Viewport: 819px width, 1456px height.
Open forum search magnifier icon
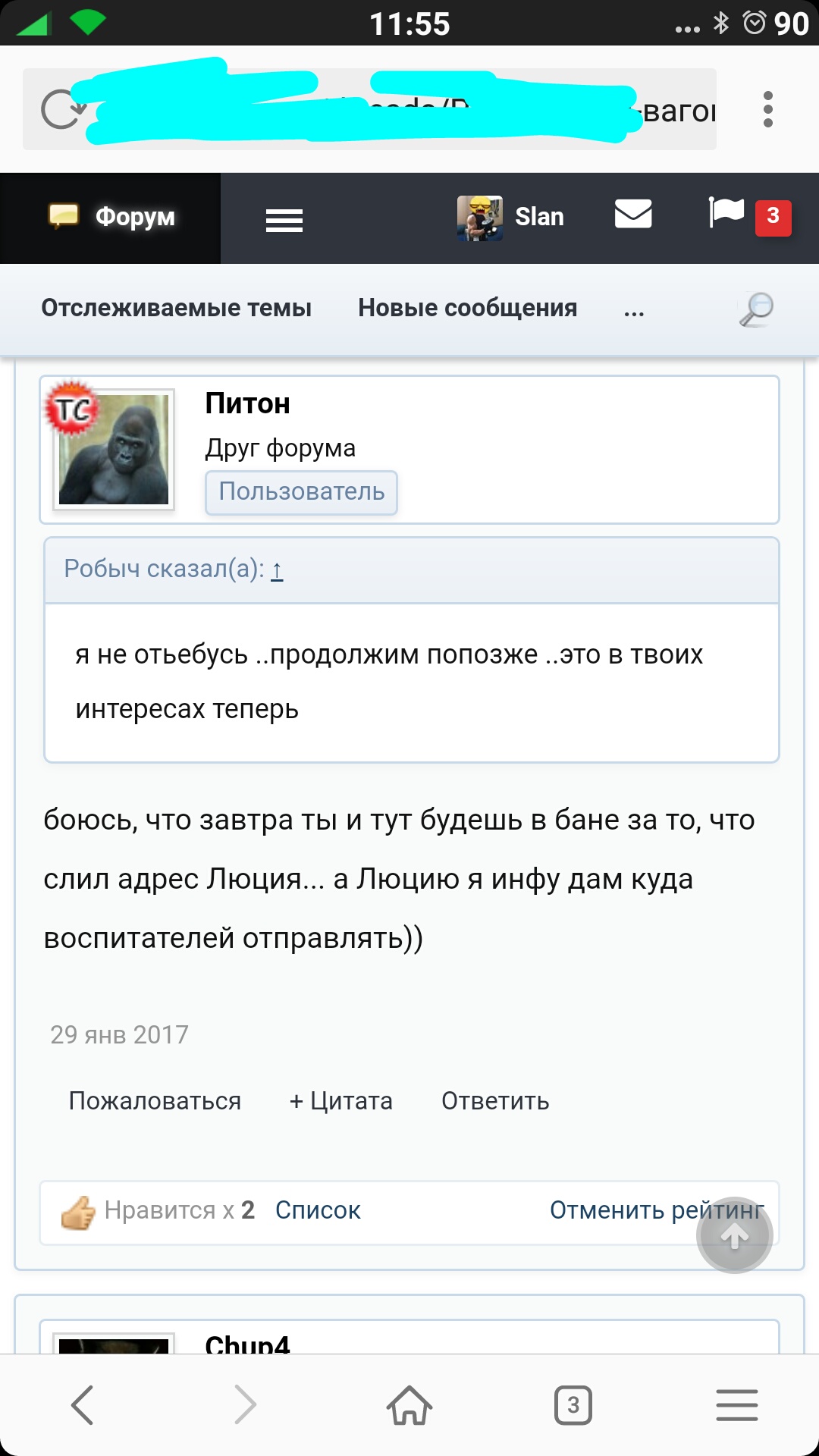click(x=756, y=309)
